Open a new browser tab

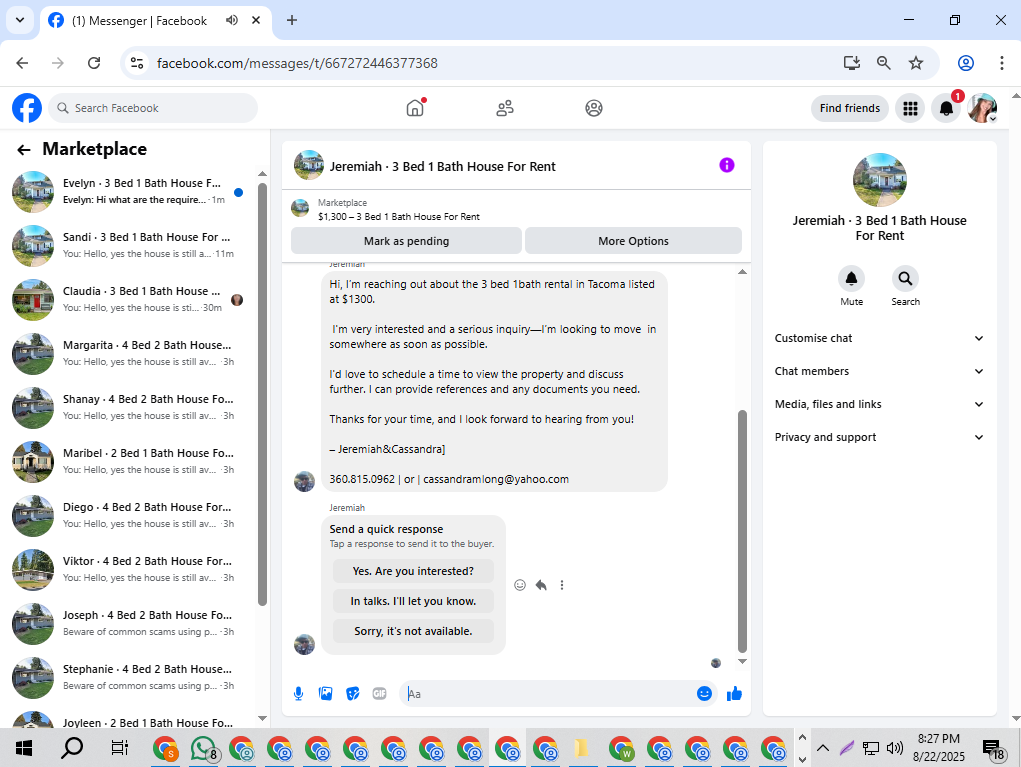point(292,20)
